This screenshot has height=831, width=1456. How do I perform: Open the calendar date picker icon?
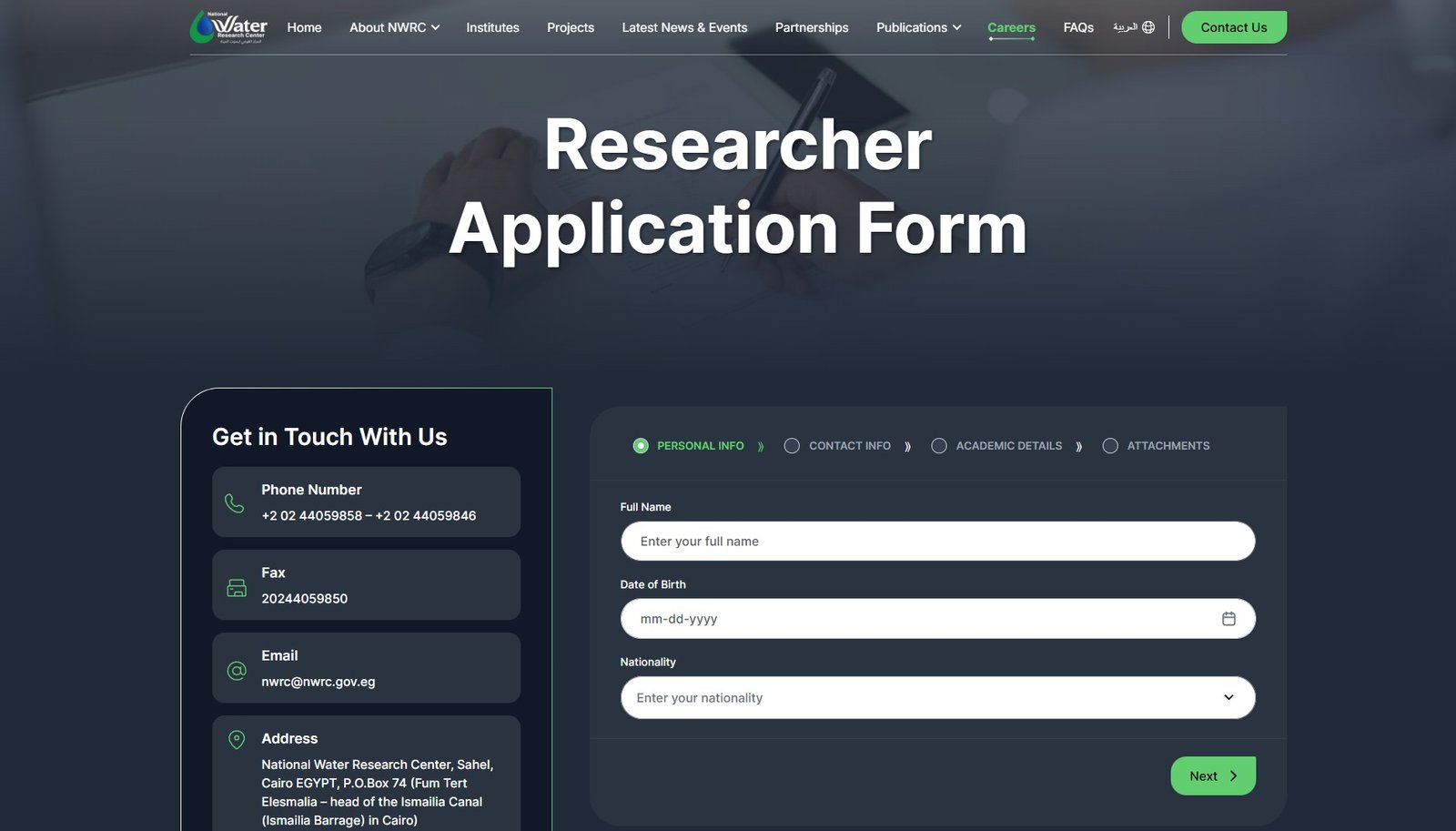point(1228,619)
